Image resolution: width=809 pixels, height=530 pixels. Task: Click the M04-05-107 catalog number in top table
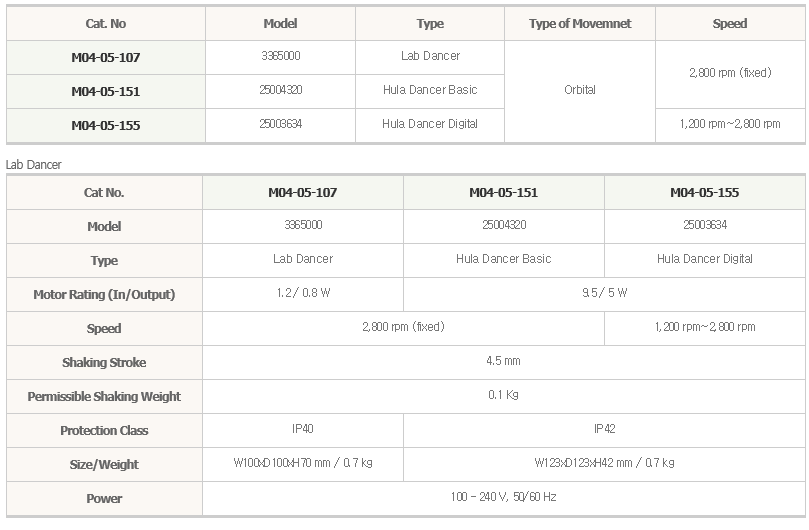(x=106, y=57)
